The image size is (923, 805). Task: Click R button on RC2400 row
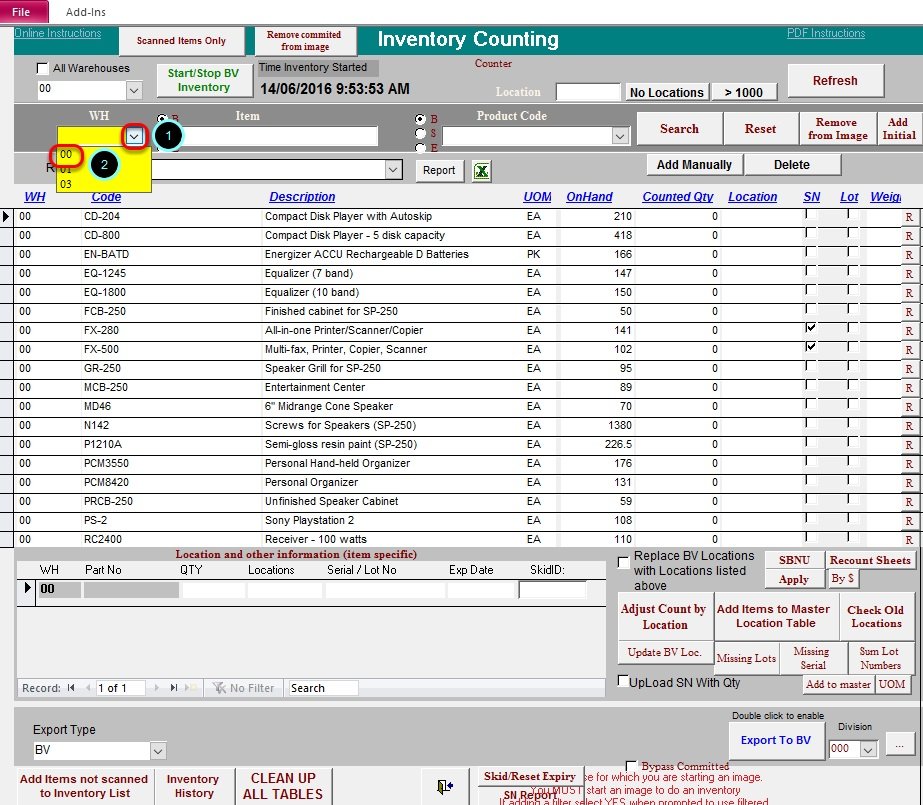(x=909, y=540)
